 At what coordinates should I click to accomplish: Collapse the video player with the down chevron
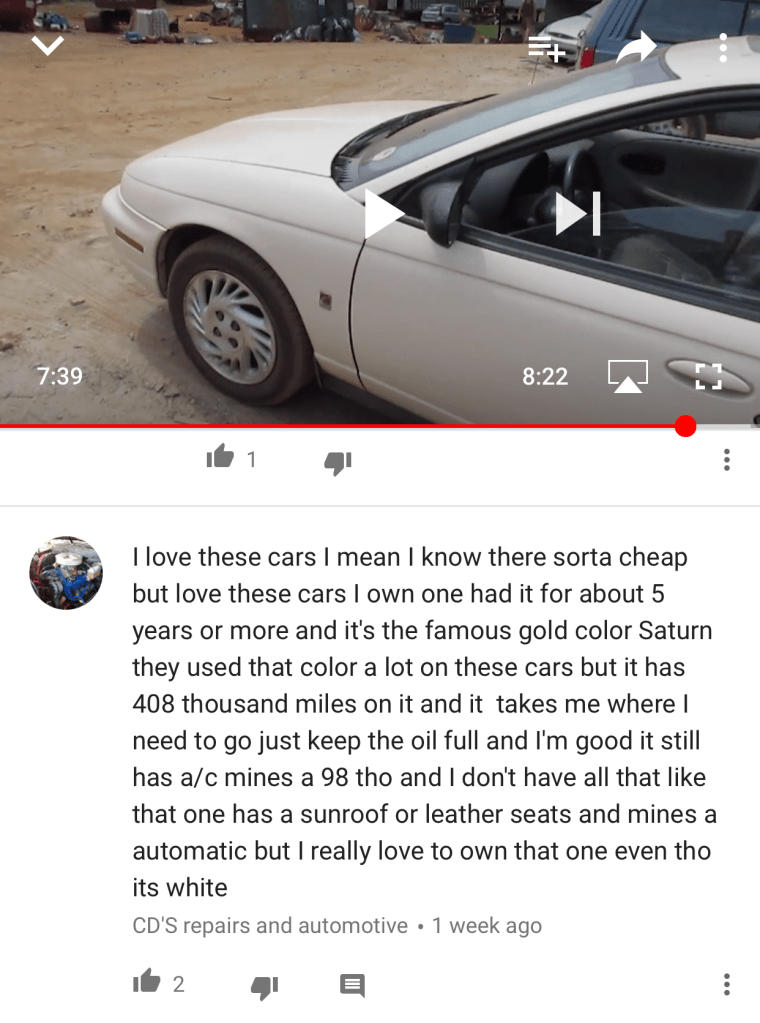tap(48, 46)
